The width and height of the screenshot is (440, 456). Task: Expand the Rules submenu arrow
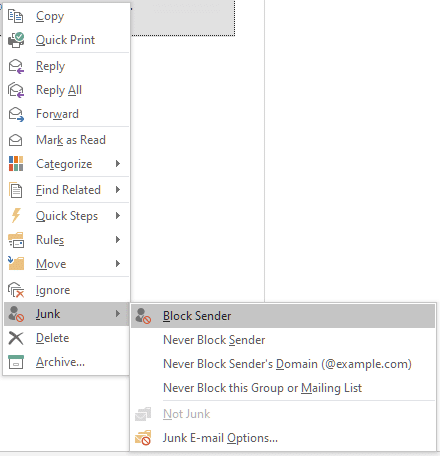(117, 240)
